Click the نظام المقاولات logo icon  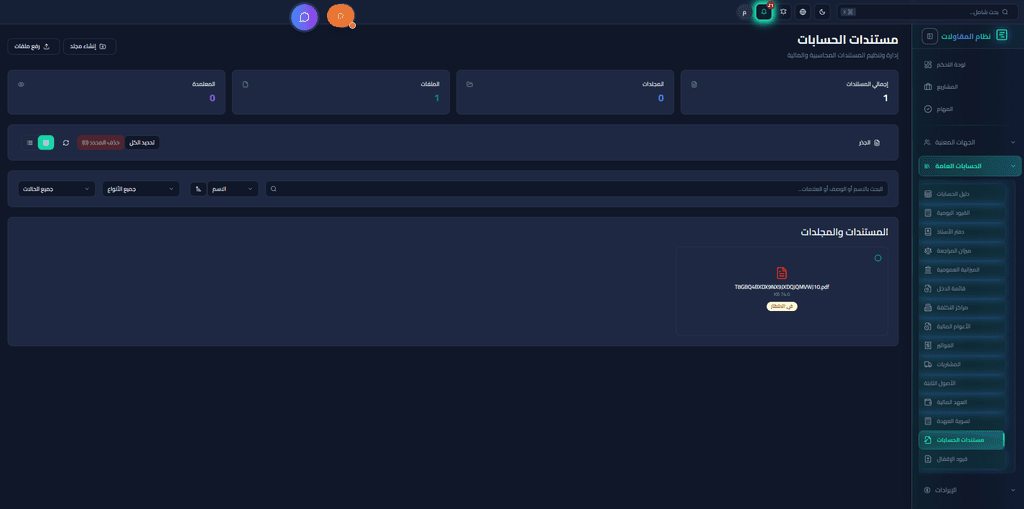1002,36
